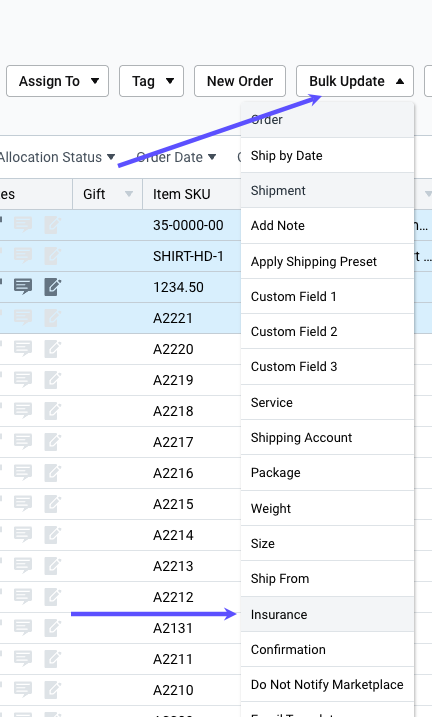Screen dimensions: 432x717
Task: Choose Package menu entry
Action: tap(327, 473)
